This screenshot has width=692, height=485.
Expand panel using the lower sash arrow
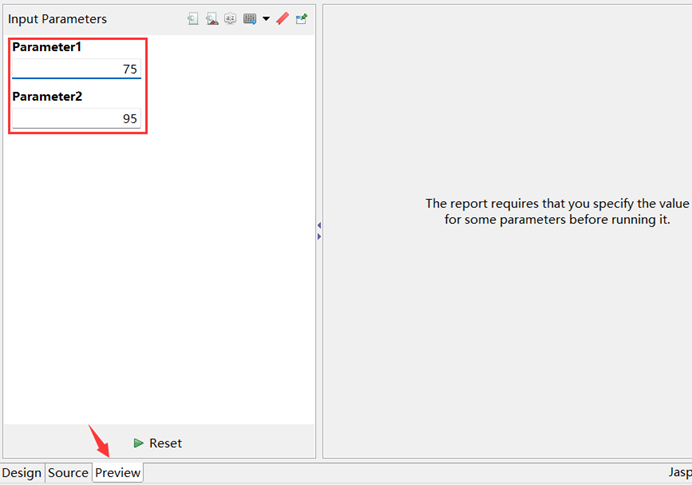[x=319, y=237]
